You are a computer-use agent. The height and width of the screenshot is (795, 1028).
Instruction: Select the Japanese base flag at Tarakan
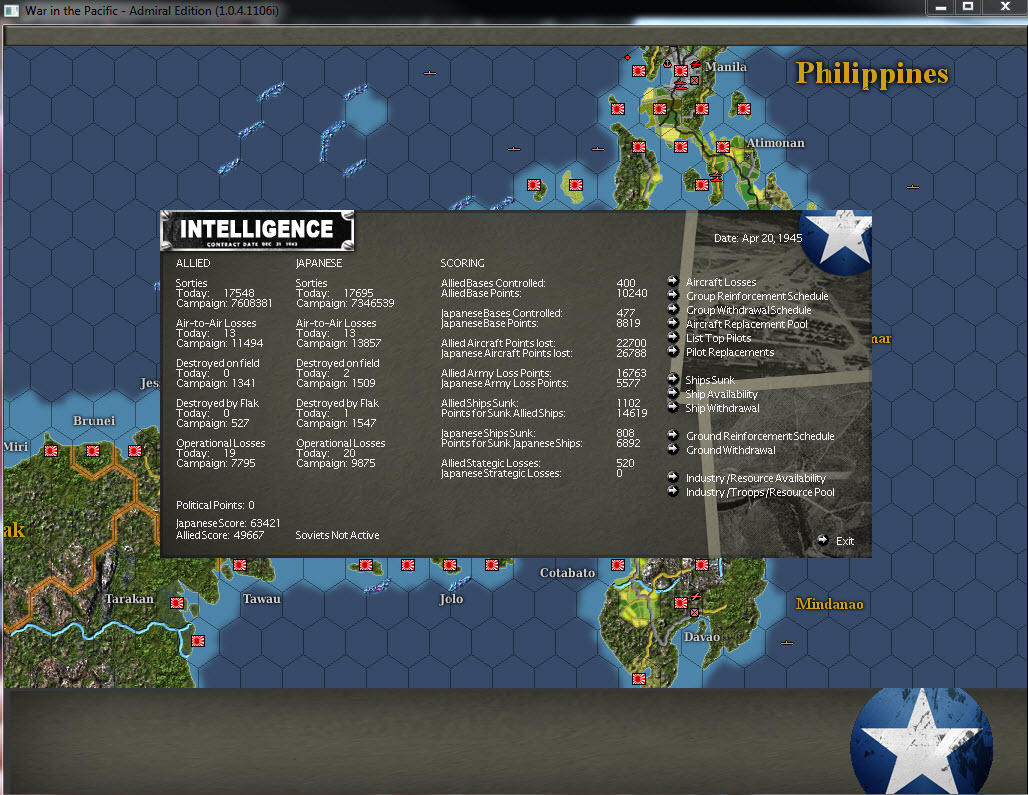[177, 602]
